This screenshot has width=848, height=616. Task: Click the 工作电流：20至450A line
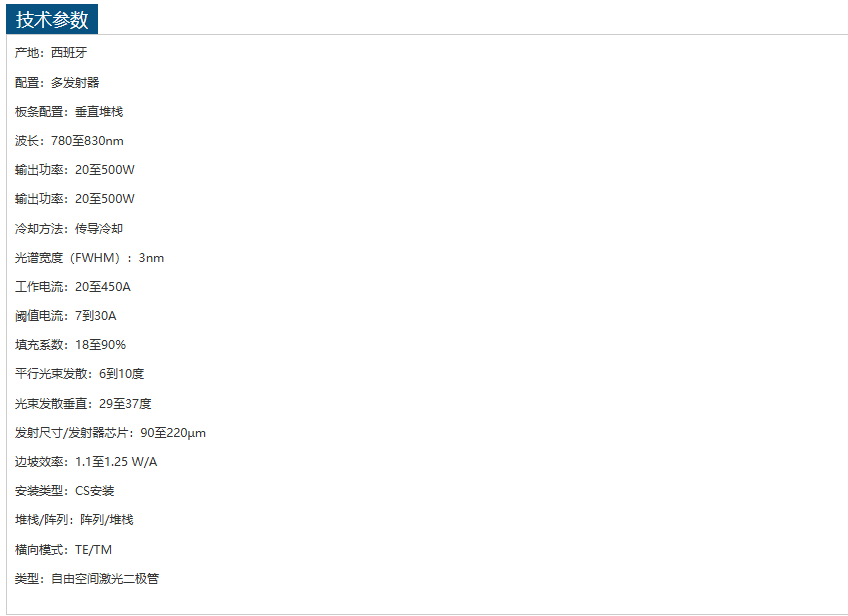[x=72, y=287]
